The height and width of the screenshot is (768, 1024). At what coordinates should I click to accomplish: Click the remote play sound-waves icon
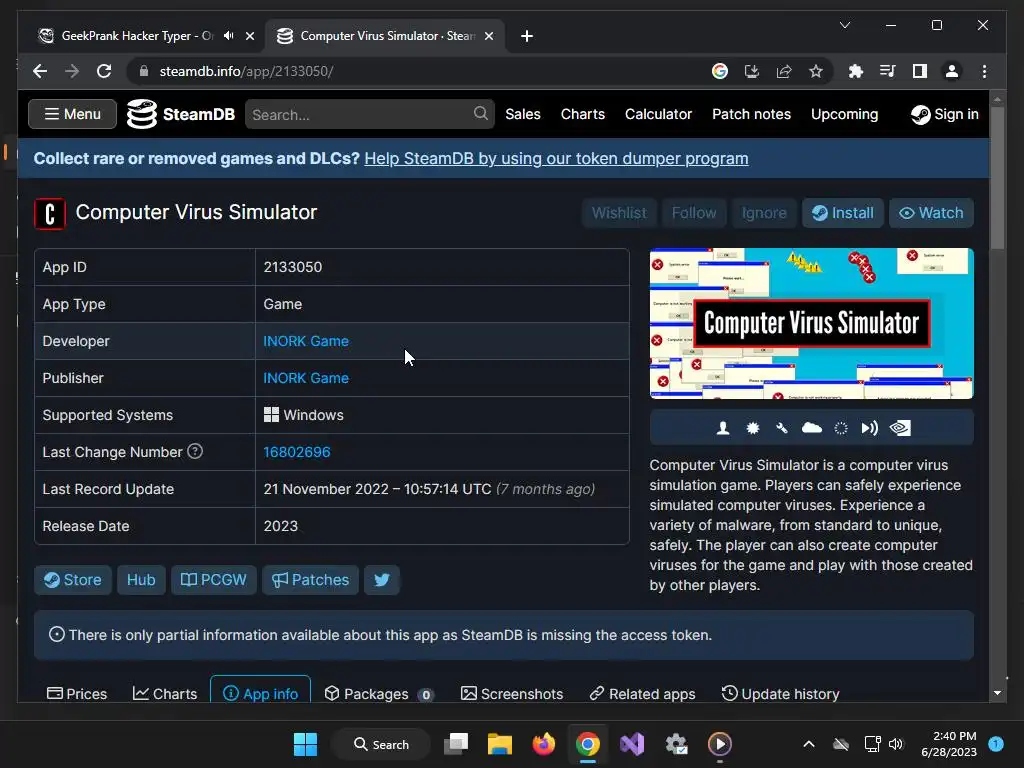[x=869, y=428]
